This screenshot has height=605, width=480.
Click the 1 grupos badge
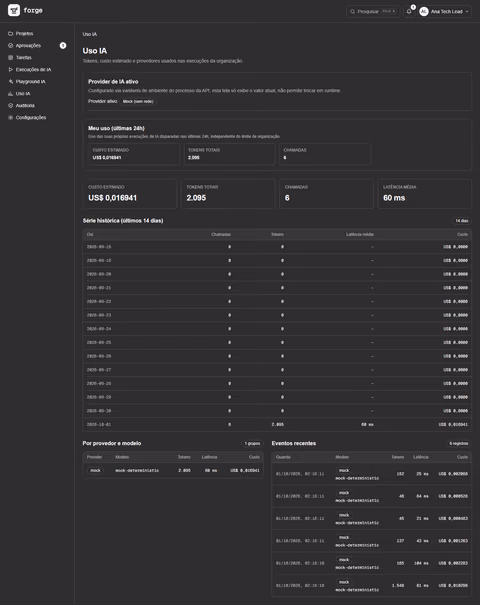pos(252,443)
